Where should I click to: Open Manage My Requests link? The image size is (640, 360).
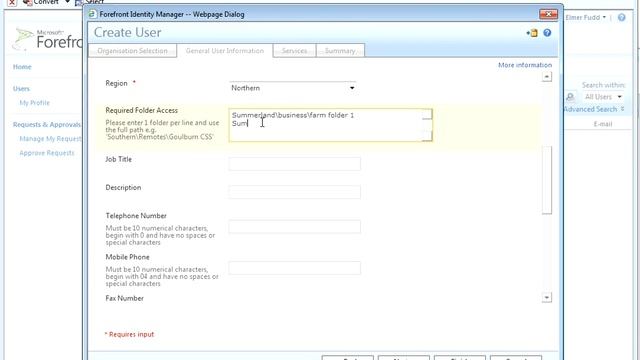(x=51, y=139)
